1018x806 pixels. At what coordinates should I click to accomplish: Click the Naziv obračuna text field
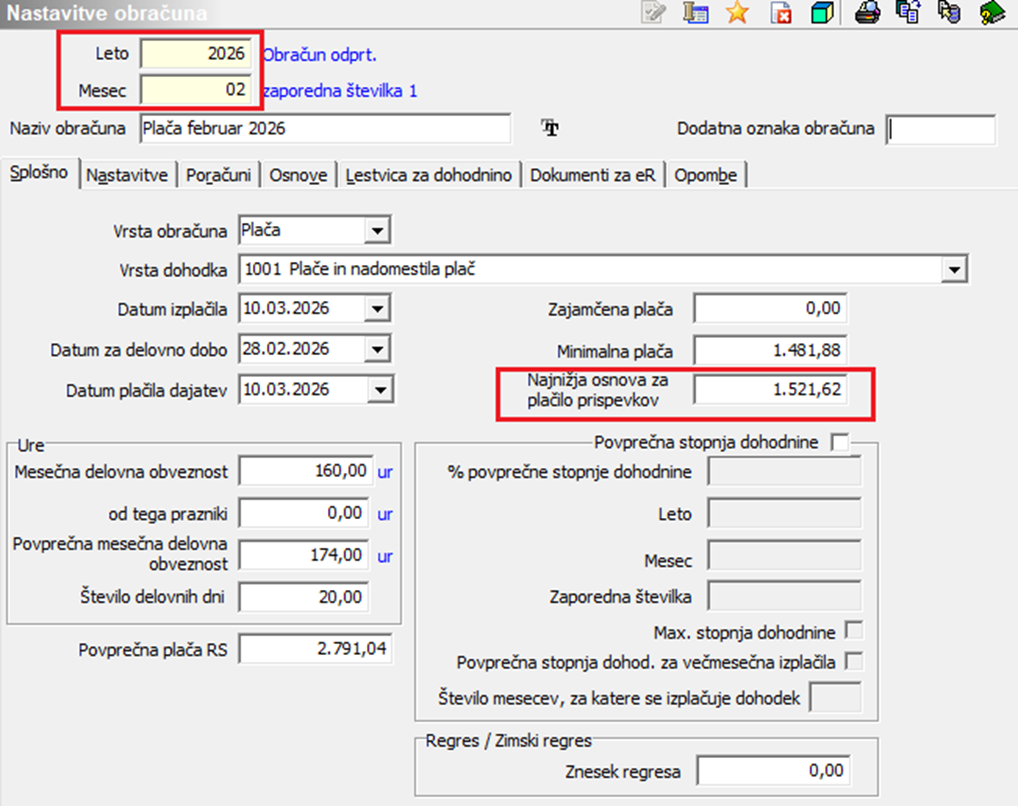click(325, 129)
